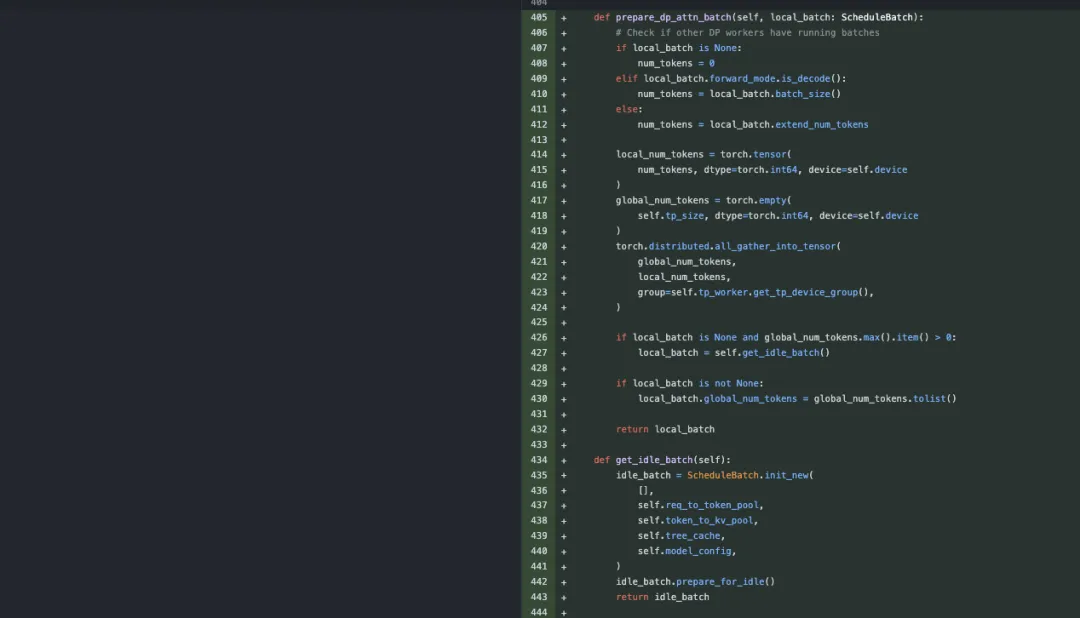Click line number 432
The width and height of the screenshot is (1080, 618).
pyautogui.click(x=539, y=429)
